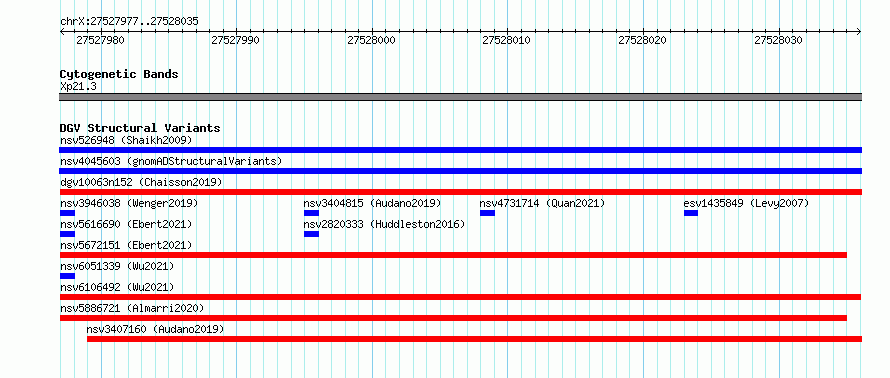Open the nsv6051339 (Wu2021) label
This screenshot has width=890, height=378.
pyautogui.click(x=117, y=266)
